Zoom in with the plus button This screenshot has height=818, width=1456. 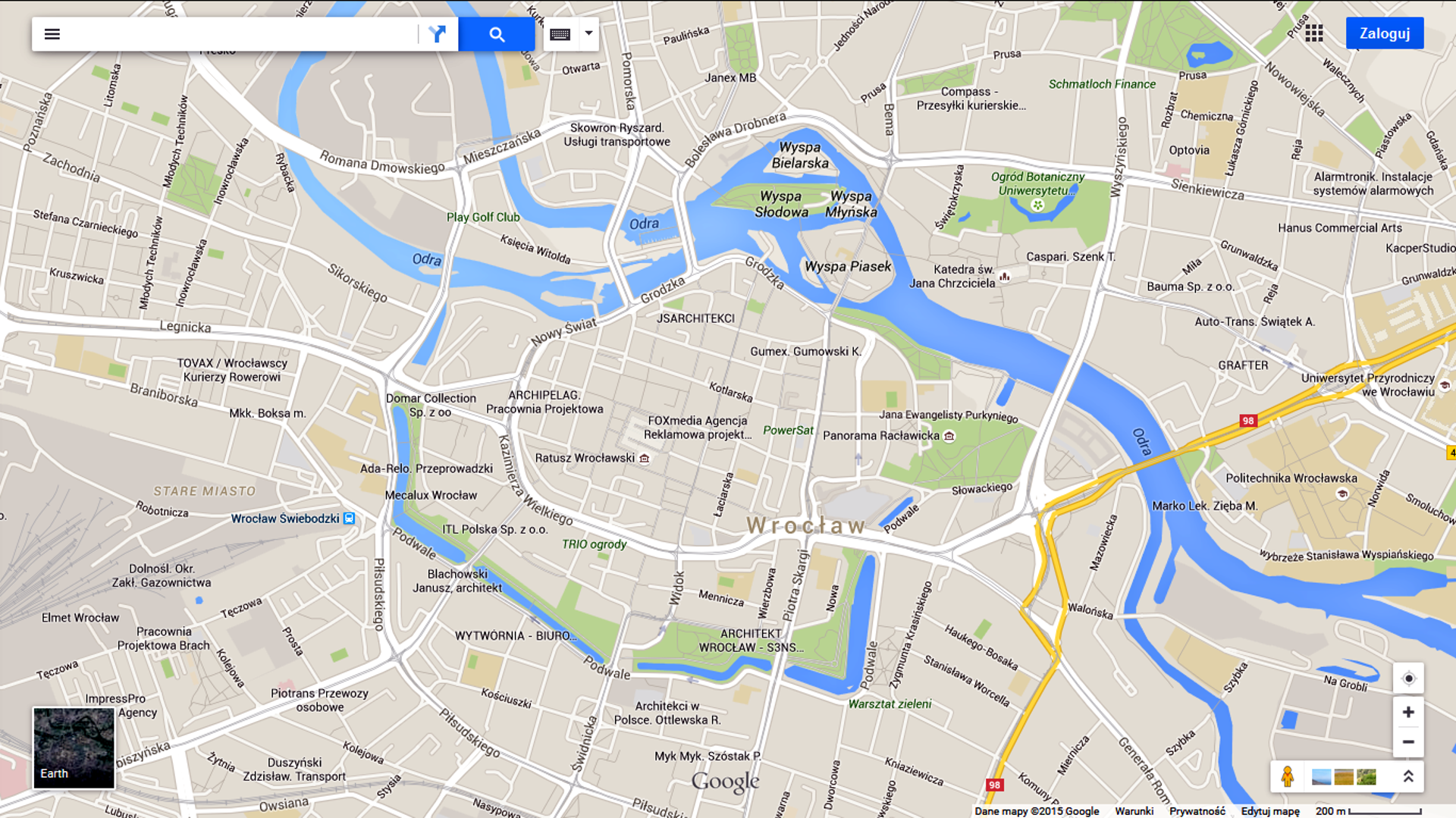tap(1408, 712)
